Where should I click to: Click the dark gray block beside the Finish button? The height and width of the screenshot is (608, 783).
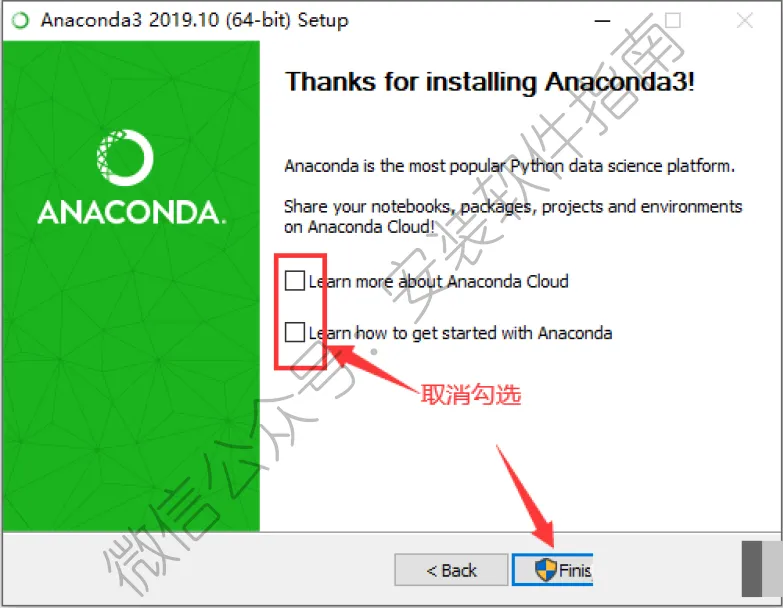[759, 569]
